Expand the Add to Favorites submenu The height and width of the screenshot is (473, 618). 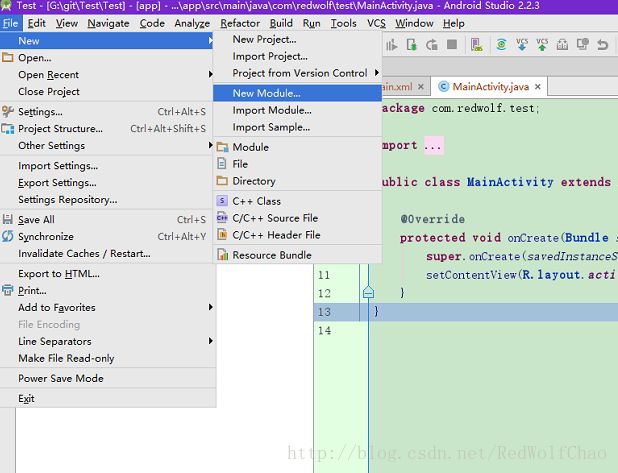tap(210, 307)
